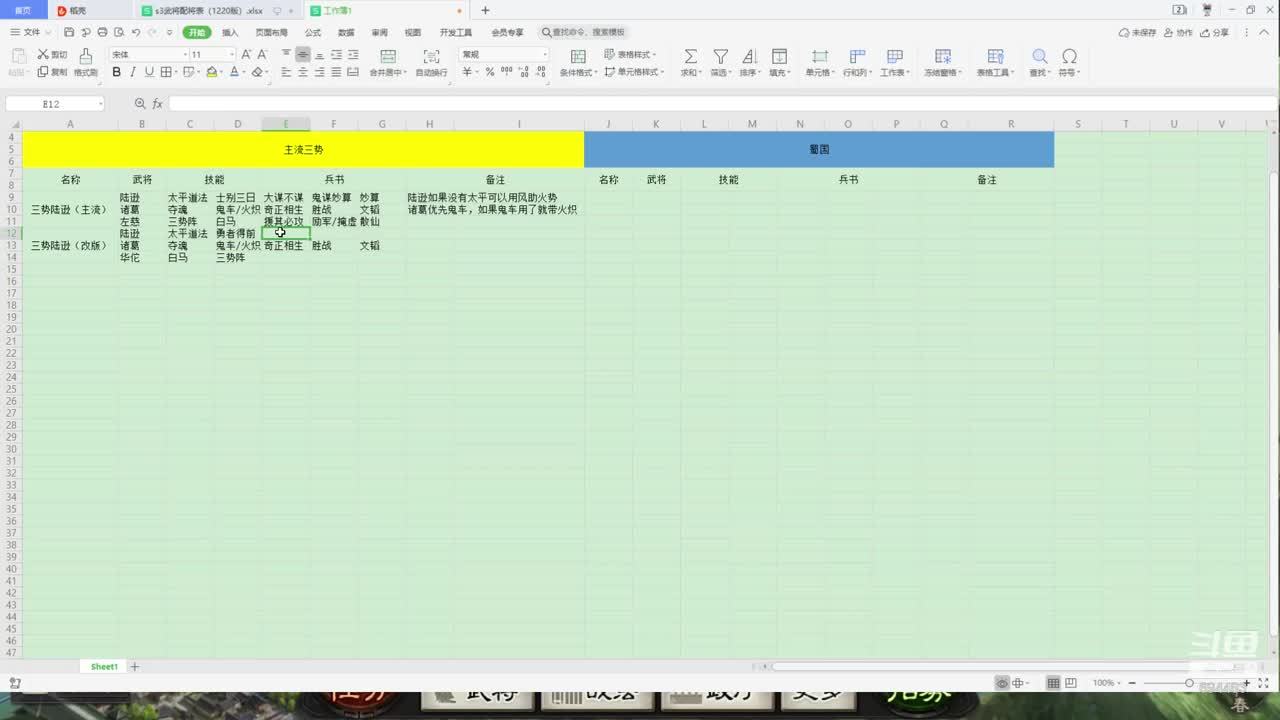Switch to the Insert (插入) ribbon tab
The width and height of the screenshot is (1280, 720).
point(230,32)
